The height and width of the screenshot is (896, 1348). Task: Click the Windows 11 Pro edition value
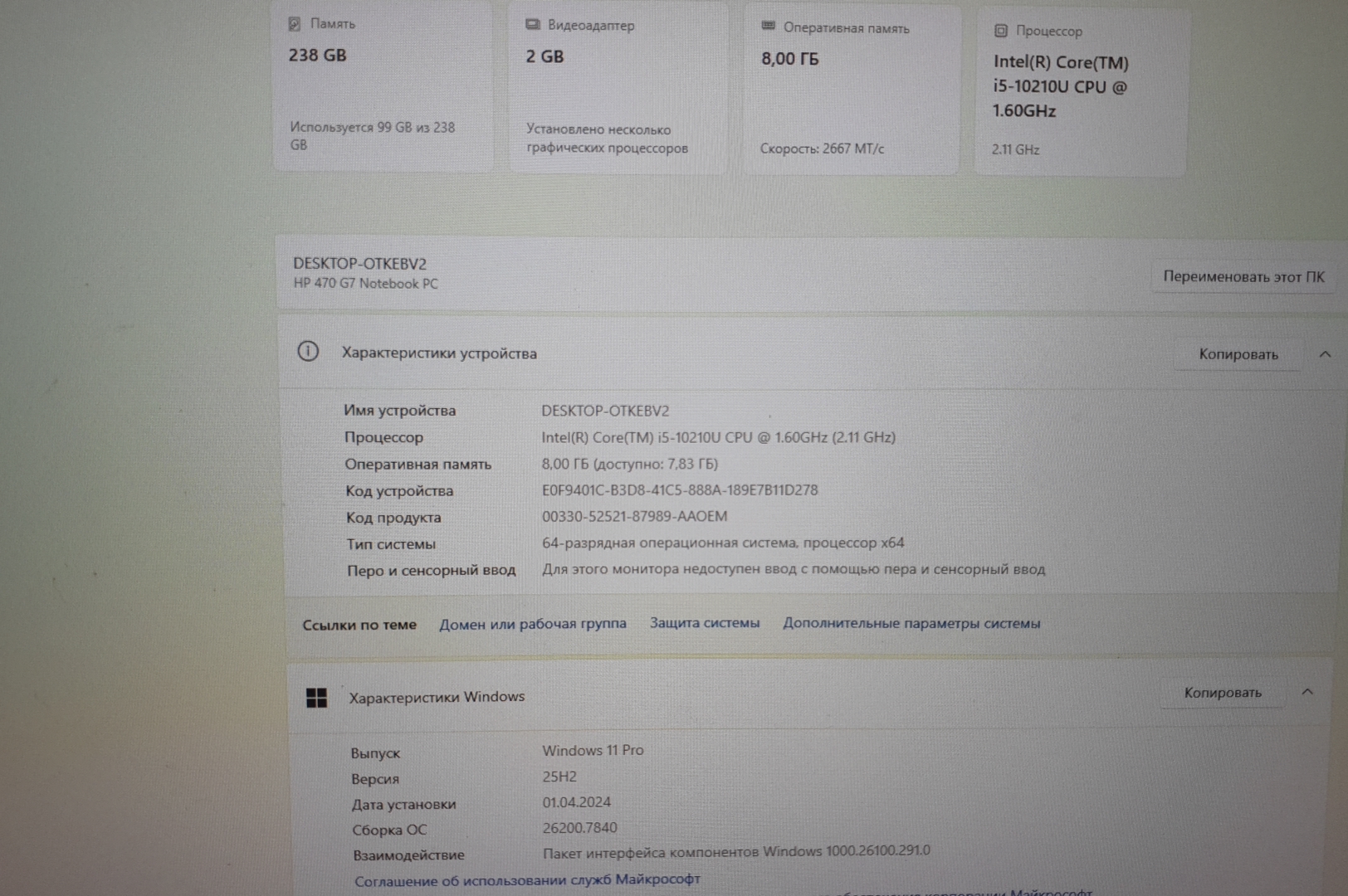click(593, 751)
